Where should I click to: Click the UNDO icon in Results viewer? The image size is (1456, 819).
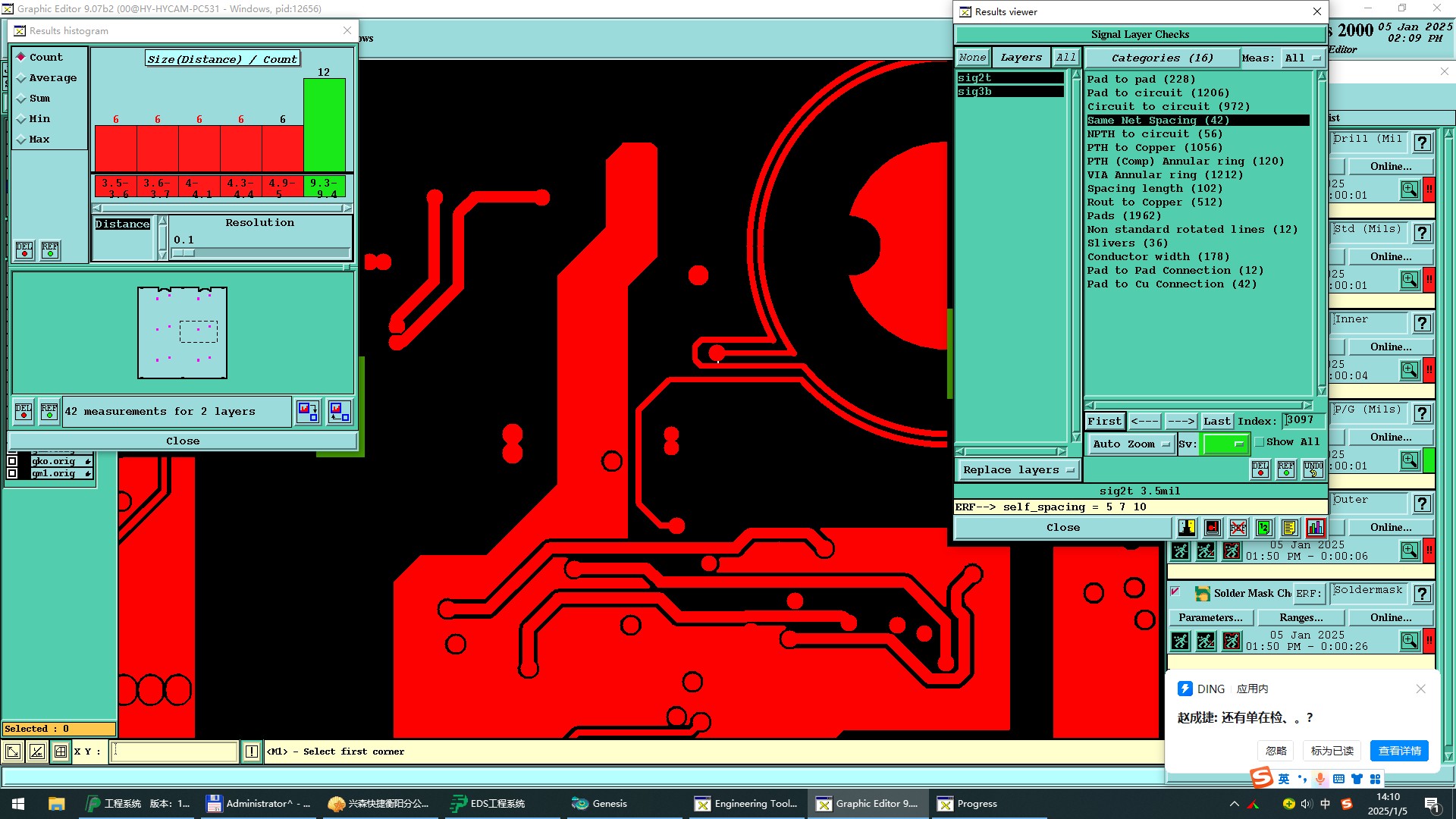[1313, 469]
